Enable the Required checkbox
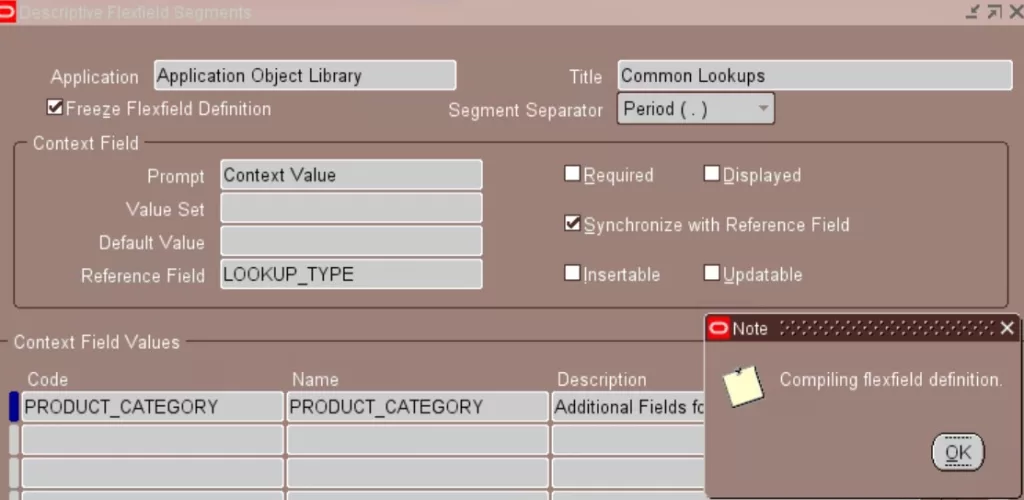The width and height of the screenshot is (1024, 500). (x=572, y=174)
